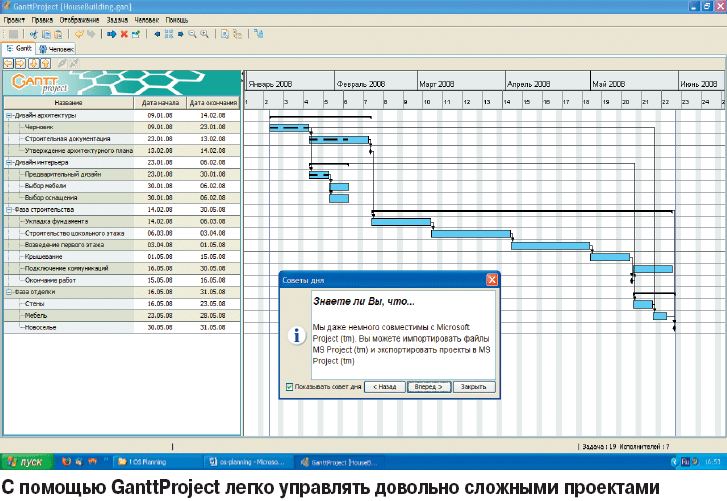Click the blue new task arrow icon

(110, 33)
